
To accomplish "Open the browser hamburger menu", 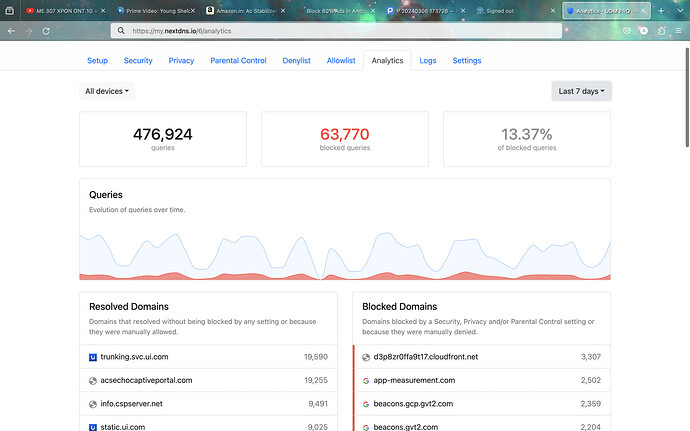I will (x=679, y=31).
